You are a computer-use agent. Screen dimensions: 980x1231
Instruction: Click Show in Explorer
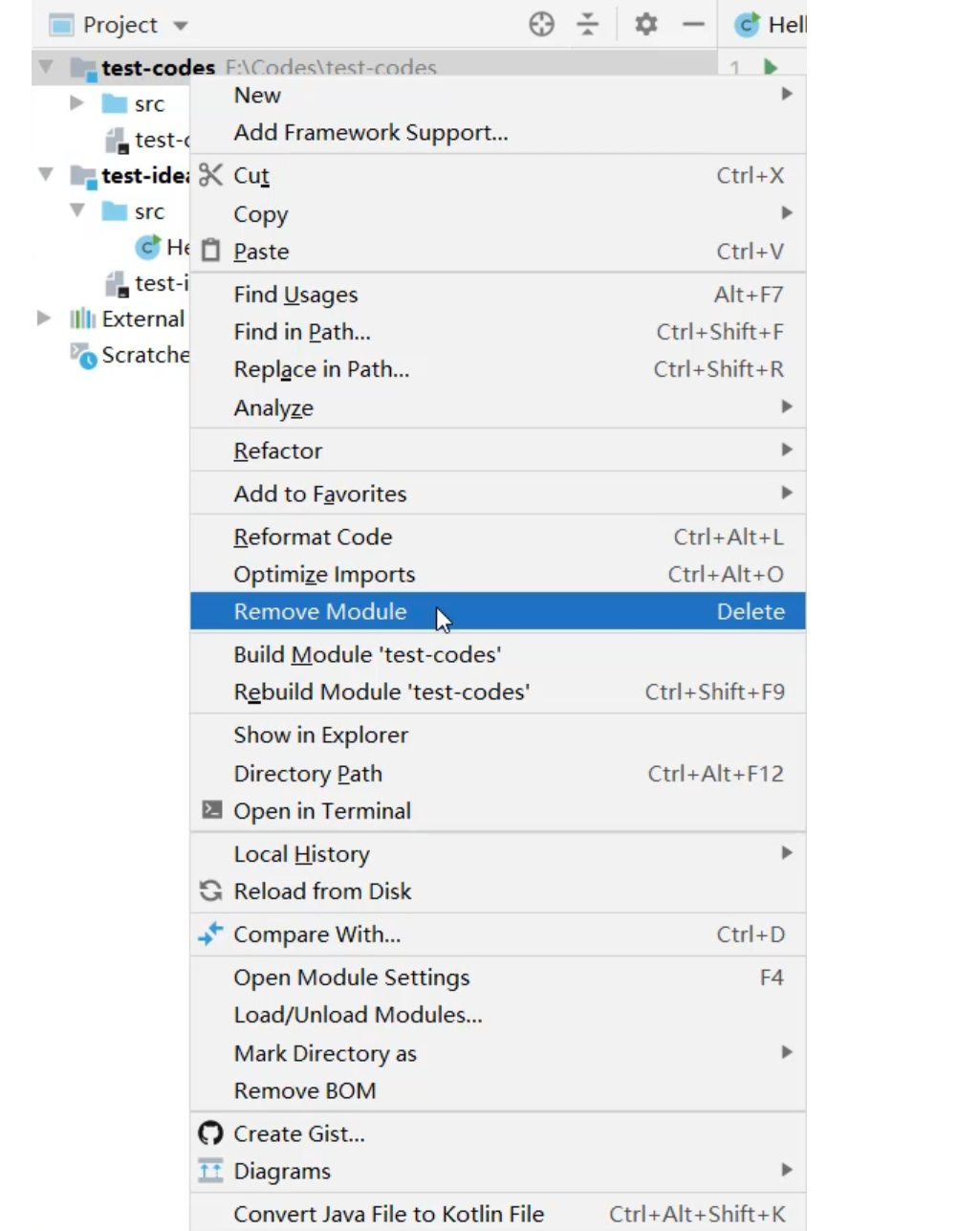(320, 735)
